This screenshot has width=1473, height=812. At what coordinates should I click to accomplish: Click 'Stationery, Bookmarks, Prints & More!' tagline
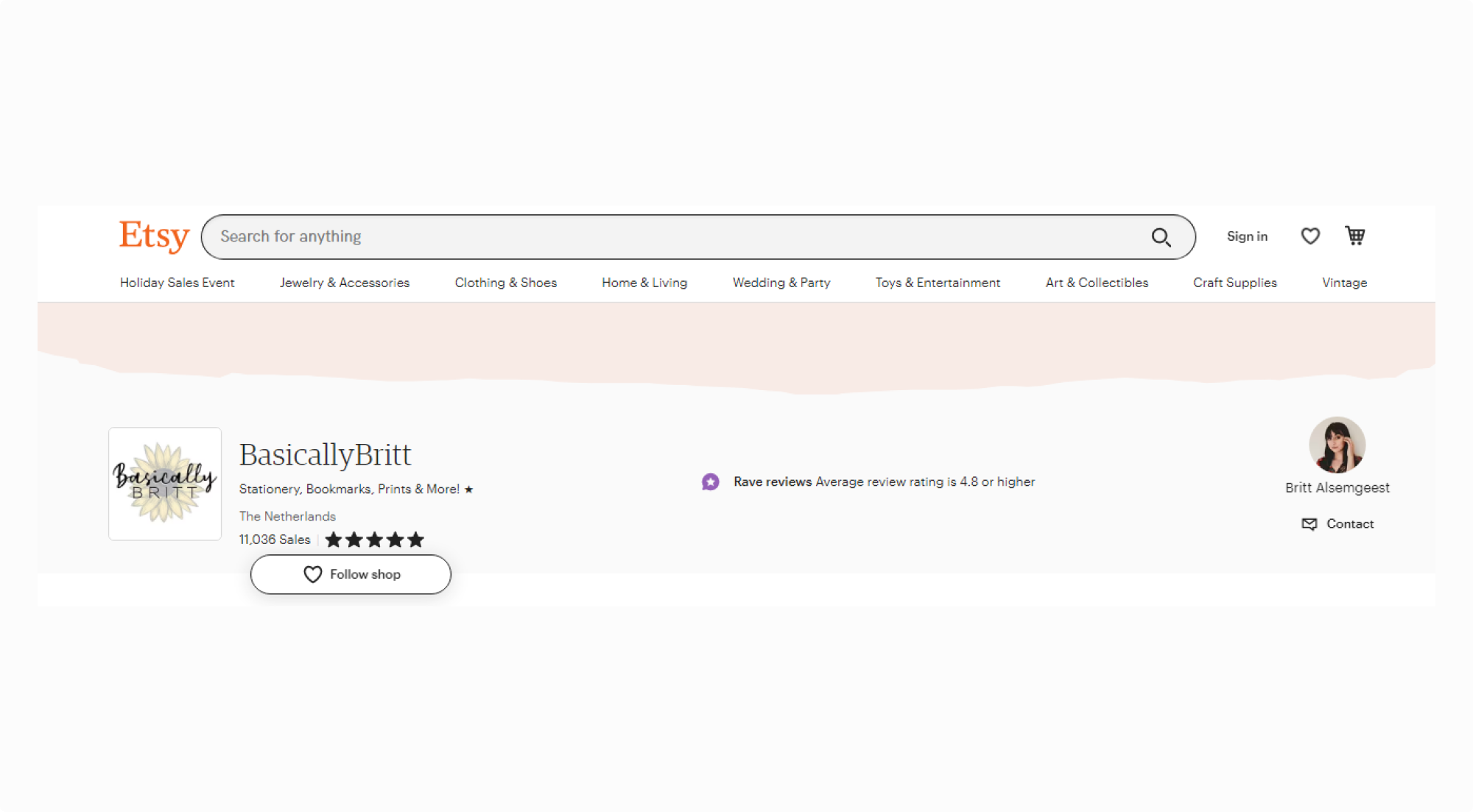tap(349, 490)
